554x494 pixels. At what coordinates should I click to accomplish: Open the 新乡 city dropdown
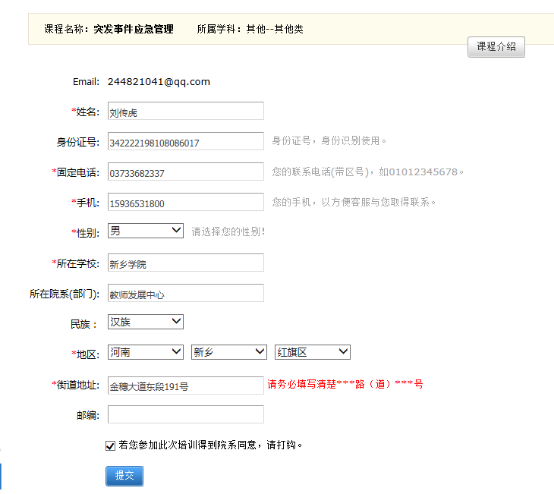[x=229, y=352]
